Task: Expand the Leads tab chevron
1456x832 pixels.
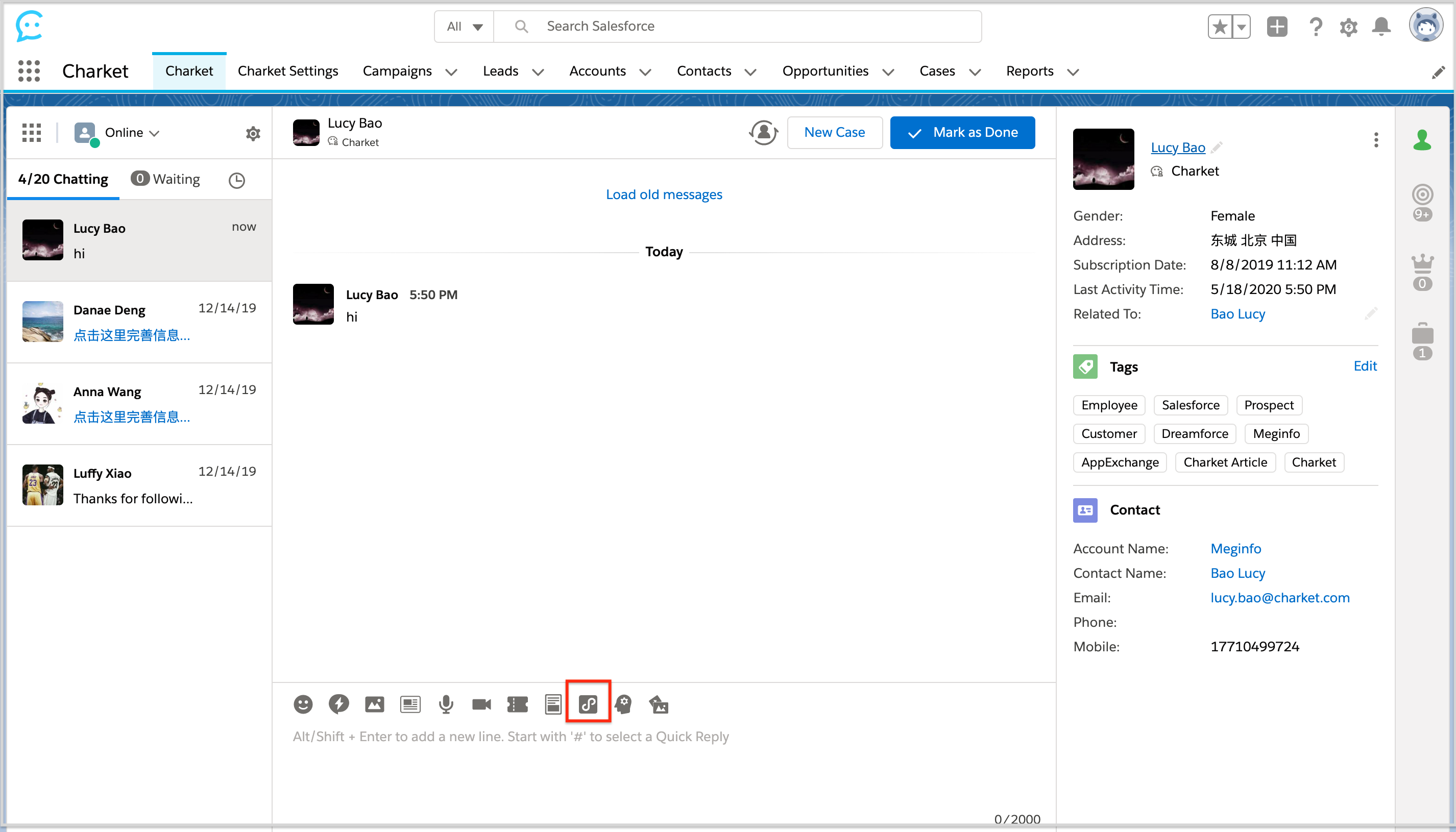Action: pos(538,72)
